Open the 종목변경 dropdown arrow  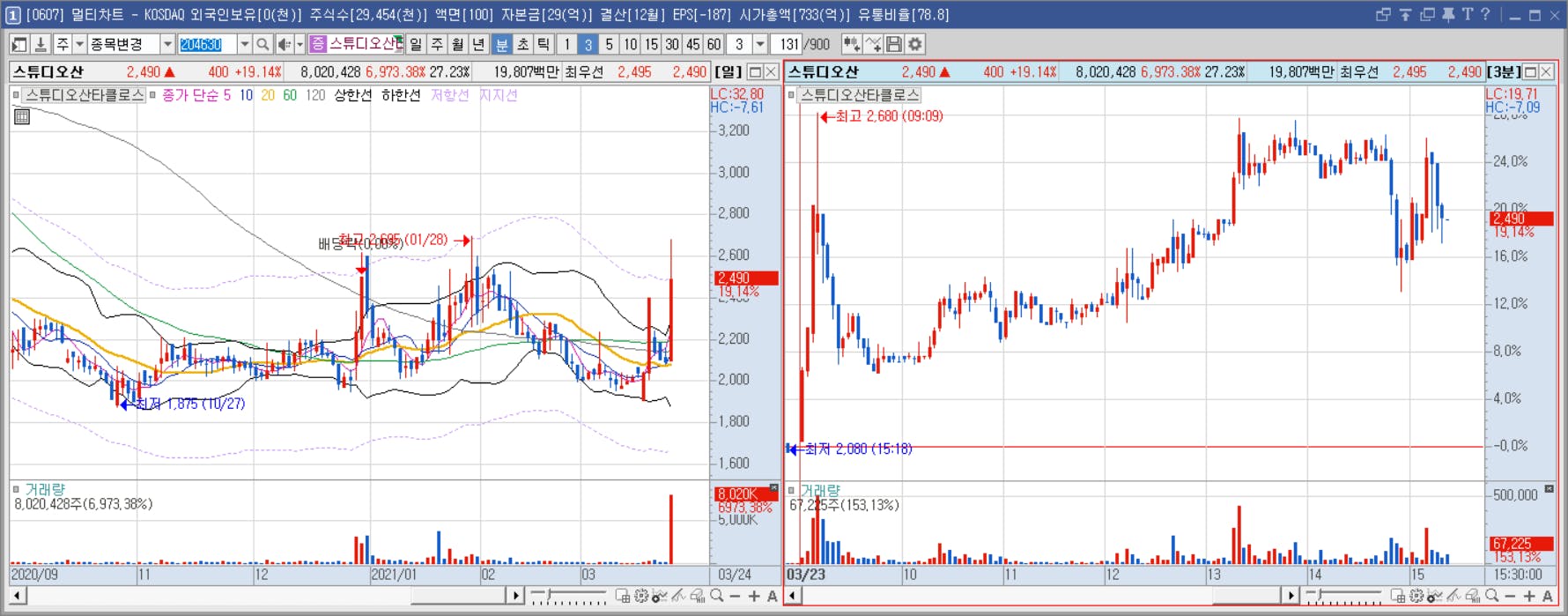167,44
